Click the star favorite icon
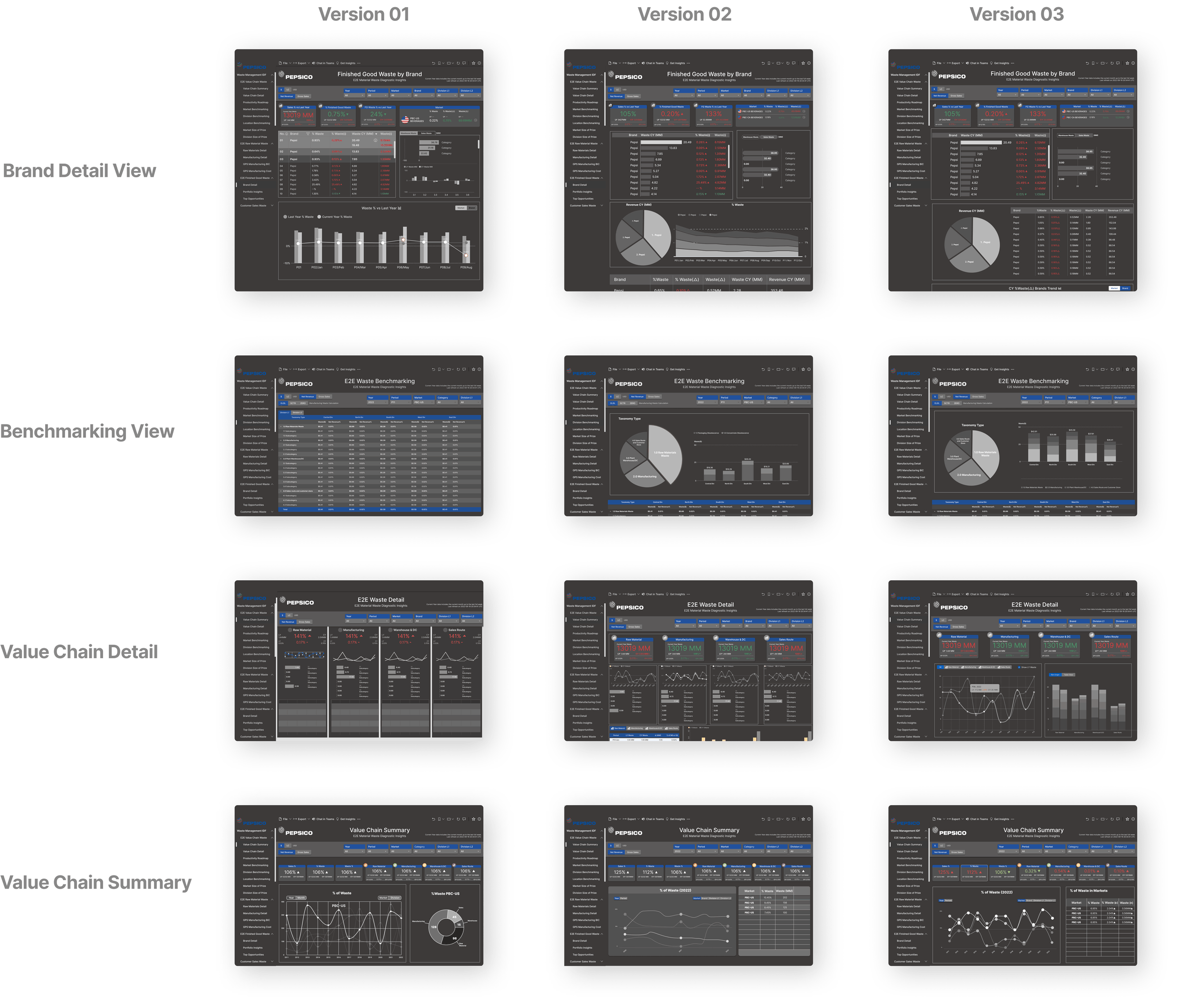Screen dimensions: 1188x1008 474,63
